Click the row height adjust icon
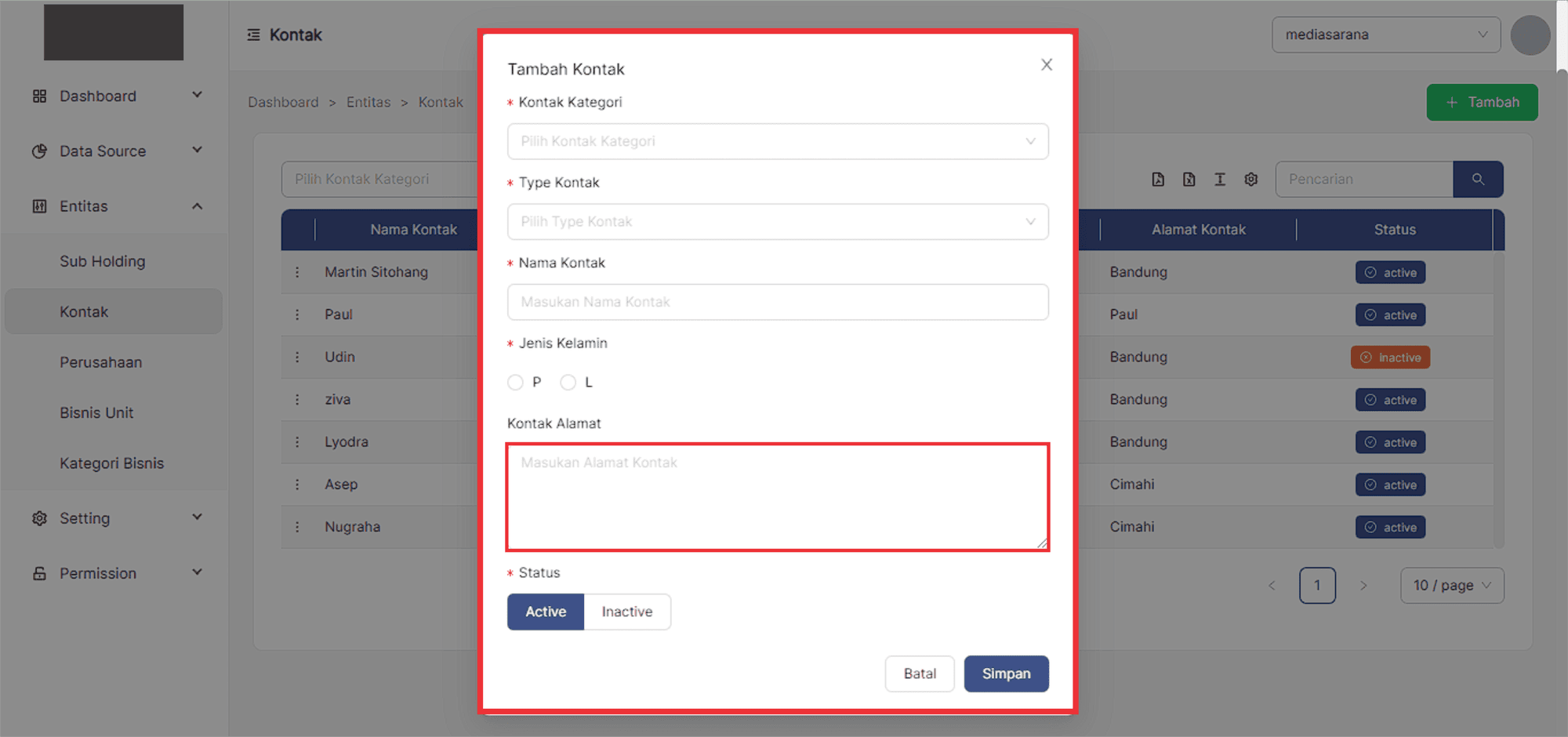 click(x=1220, y=179)
